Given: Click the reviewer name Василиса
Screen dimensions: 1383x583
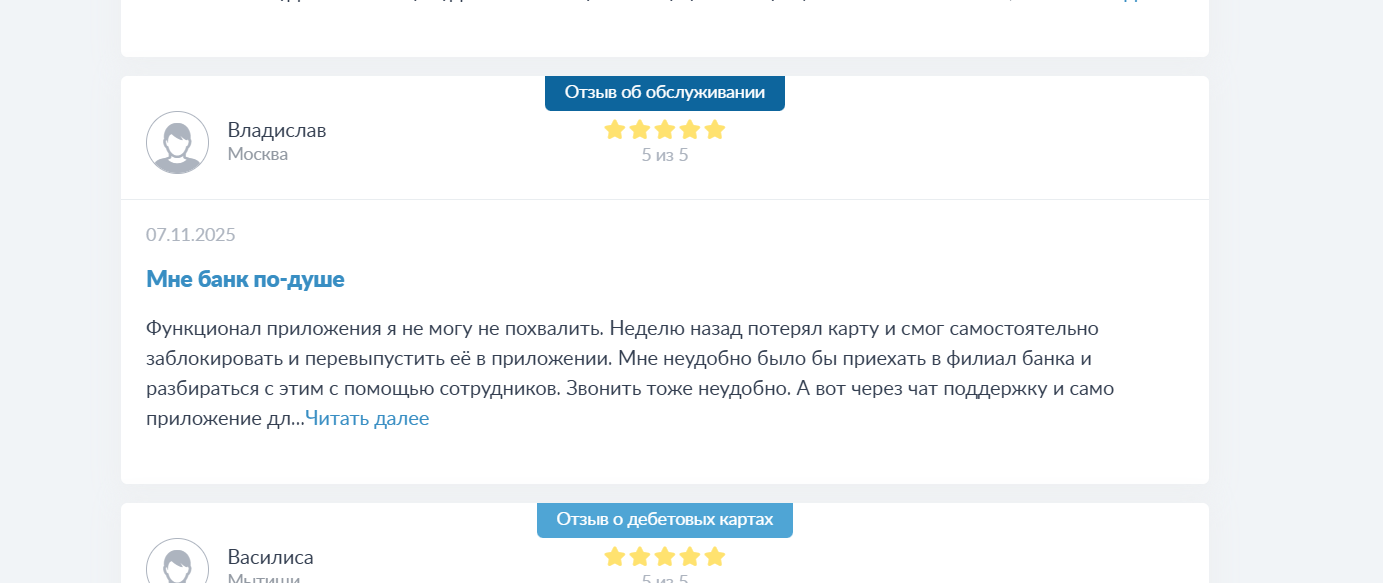Looking at the screenshot, I should 270,557.
